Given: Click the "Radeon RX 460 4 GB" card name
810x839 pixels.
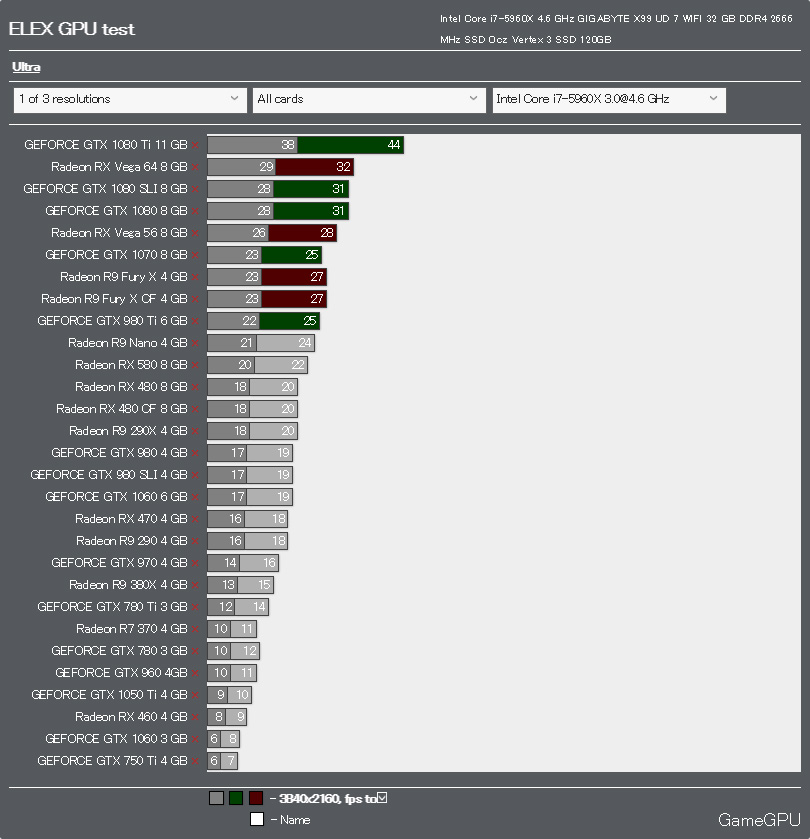Looking at the screenshot, I should [x=131, y=716].
